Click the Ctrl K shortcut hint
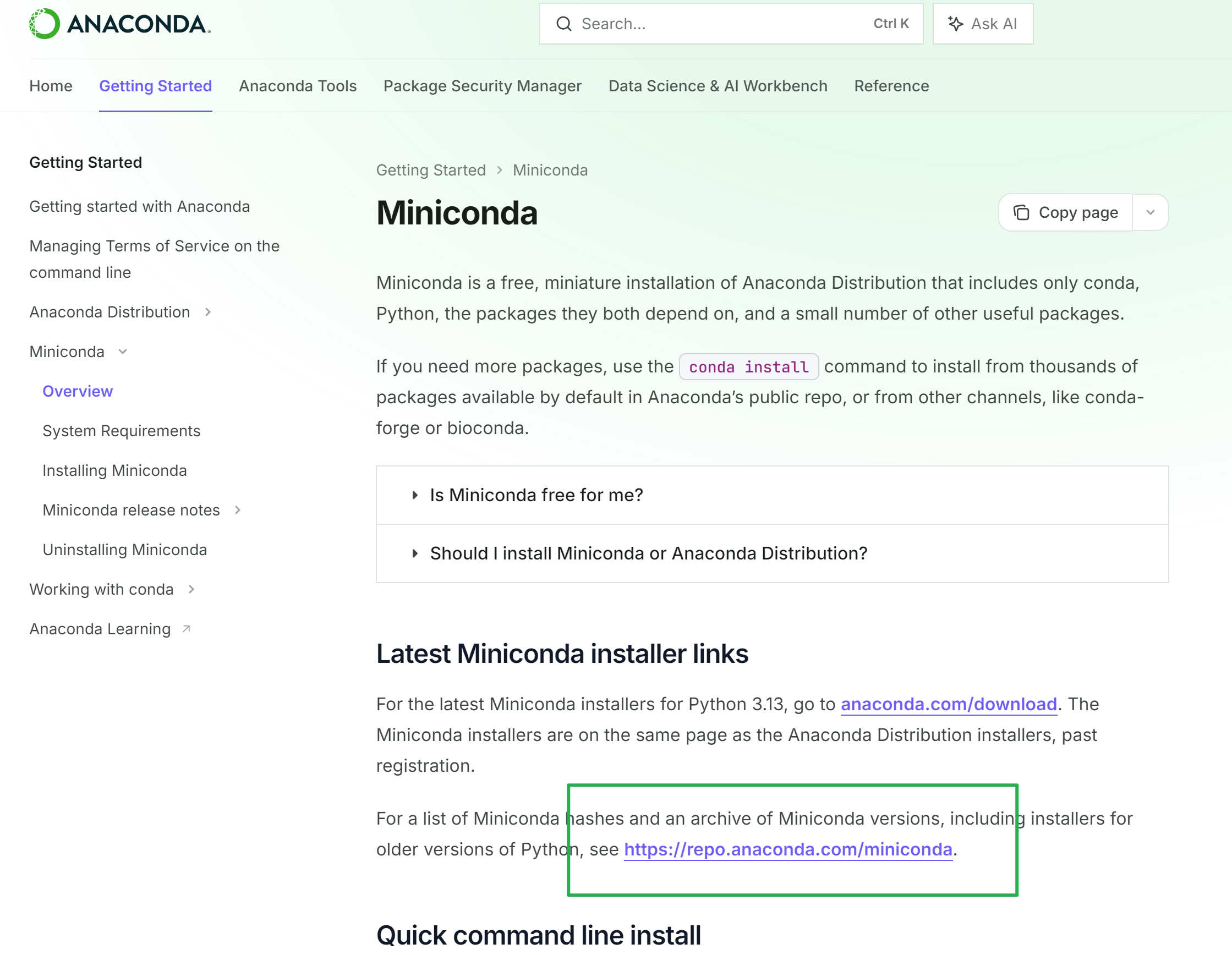 click(891, 24)
